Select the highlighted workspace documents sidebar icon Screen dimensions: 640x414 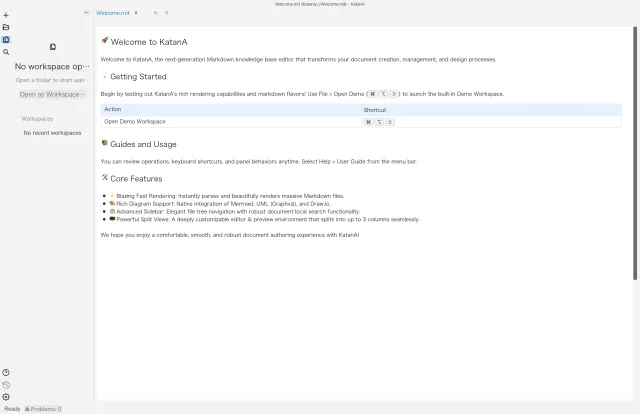[x=6, y=40]
